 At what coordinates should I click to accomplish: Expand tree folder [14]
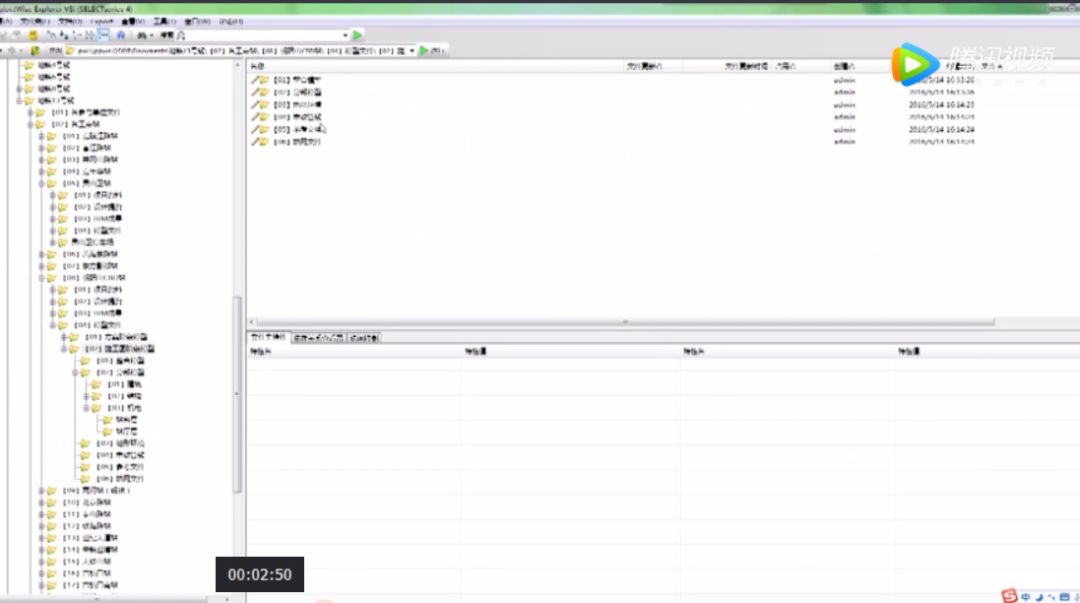(x=41, y=549)
